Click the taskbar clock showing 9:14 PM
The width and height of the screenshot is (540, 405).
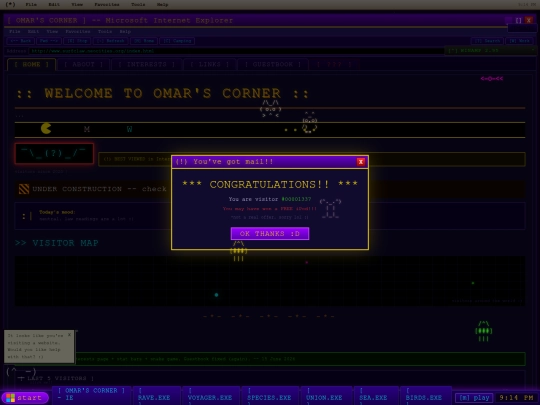[x=516, y=398]
